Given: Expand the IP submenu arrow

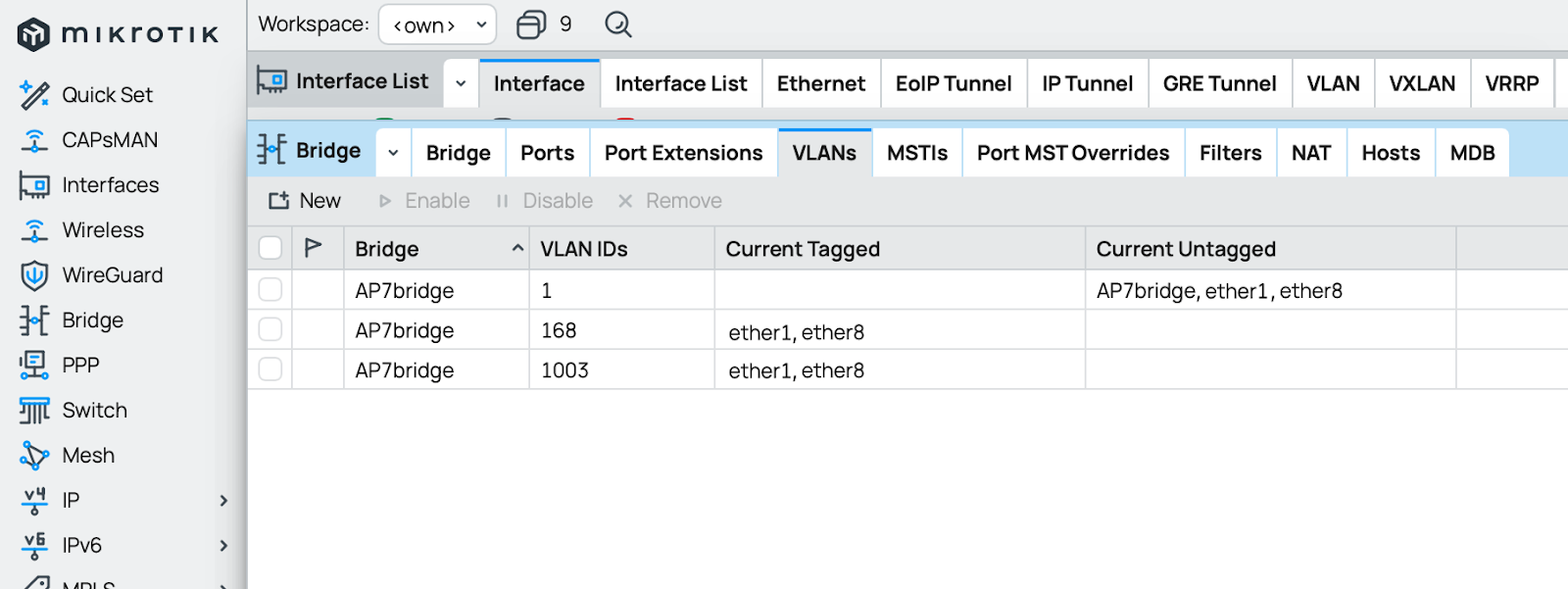Looking at the screenshot, I should pos(223,501).
